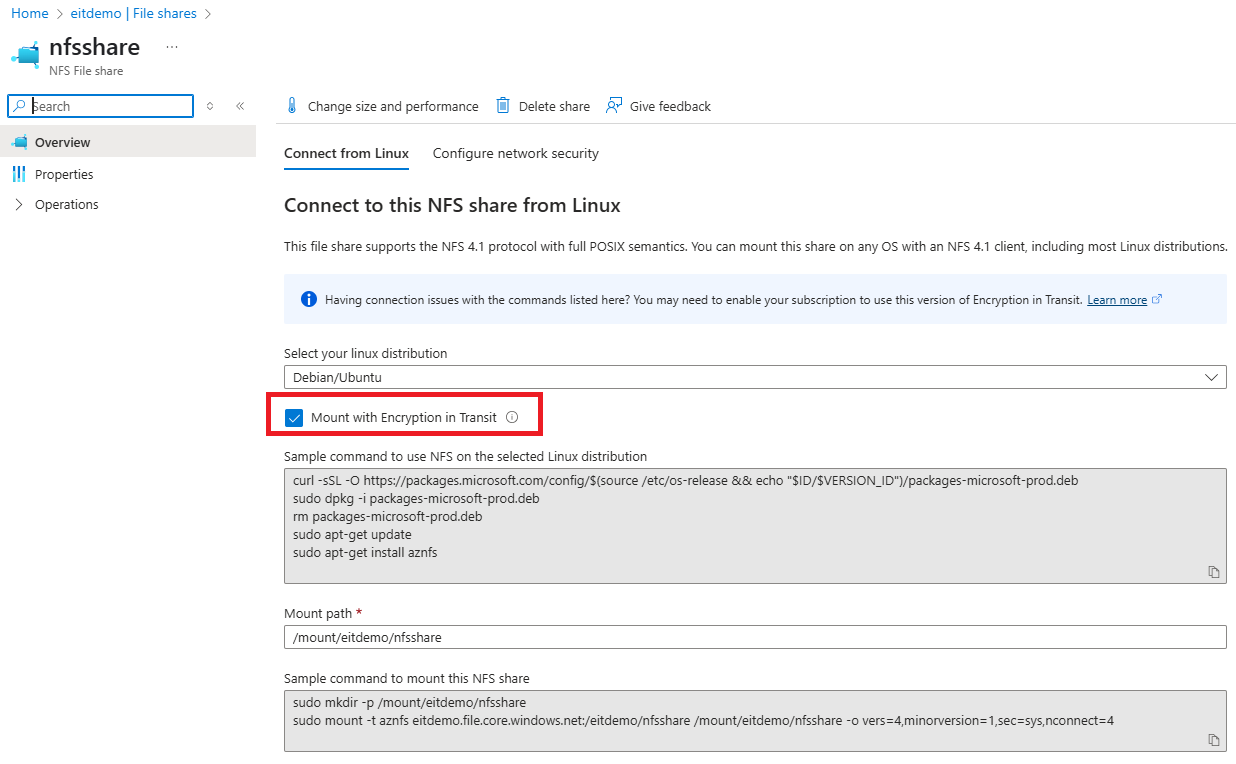Click the Delete share trash icon
The image size is (1236, 764).
(504, 106)
